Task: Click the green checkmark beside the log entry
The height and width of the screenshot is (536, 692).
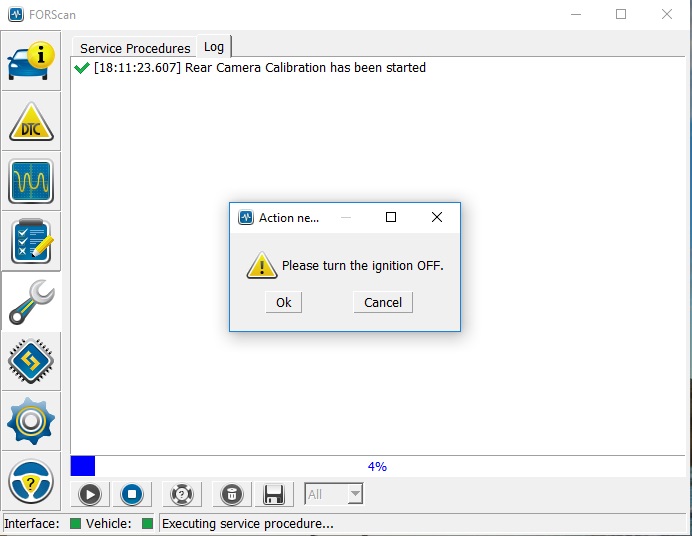Action: pos(82,68)
